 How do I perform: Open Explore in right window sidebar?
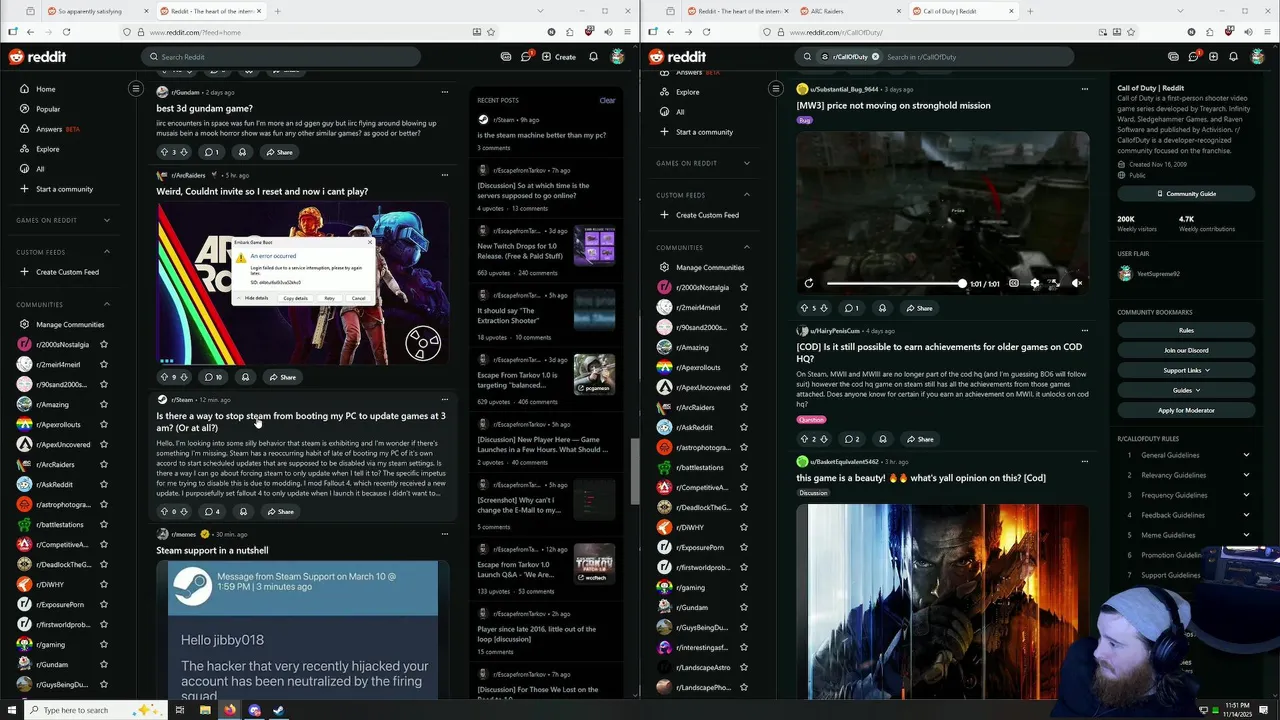(x=687, y=92)
